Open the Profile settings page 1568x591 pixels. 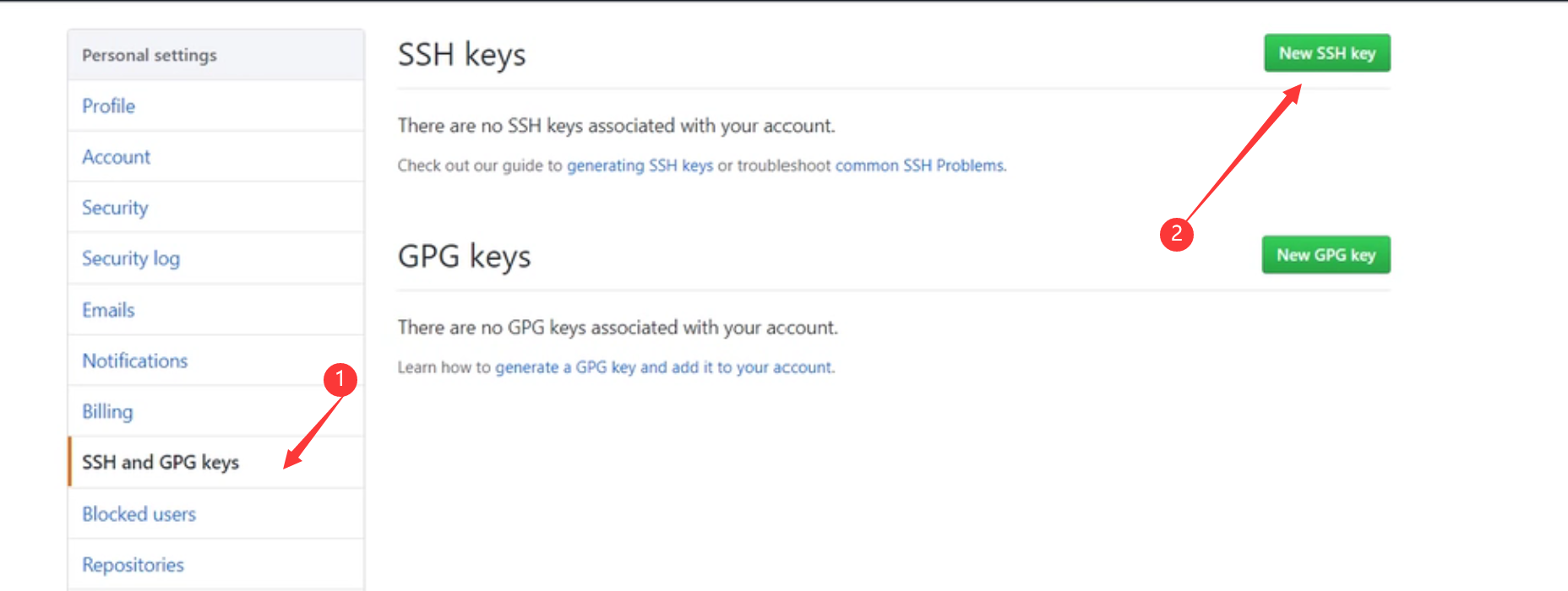(x=108, y=106)
